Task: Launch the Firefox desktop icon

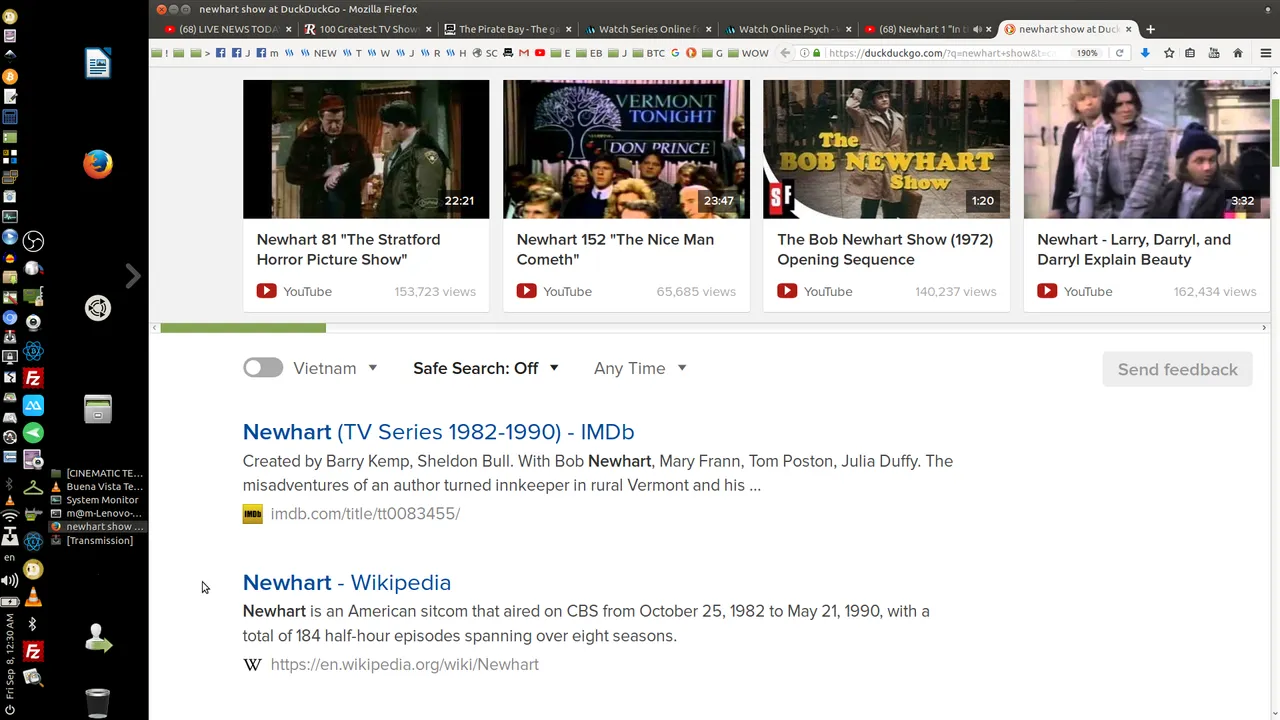Action: (98, 164)
